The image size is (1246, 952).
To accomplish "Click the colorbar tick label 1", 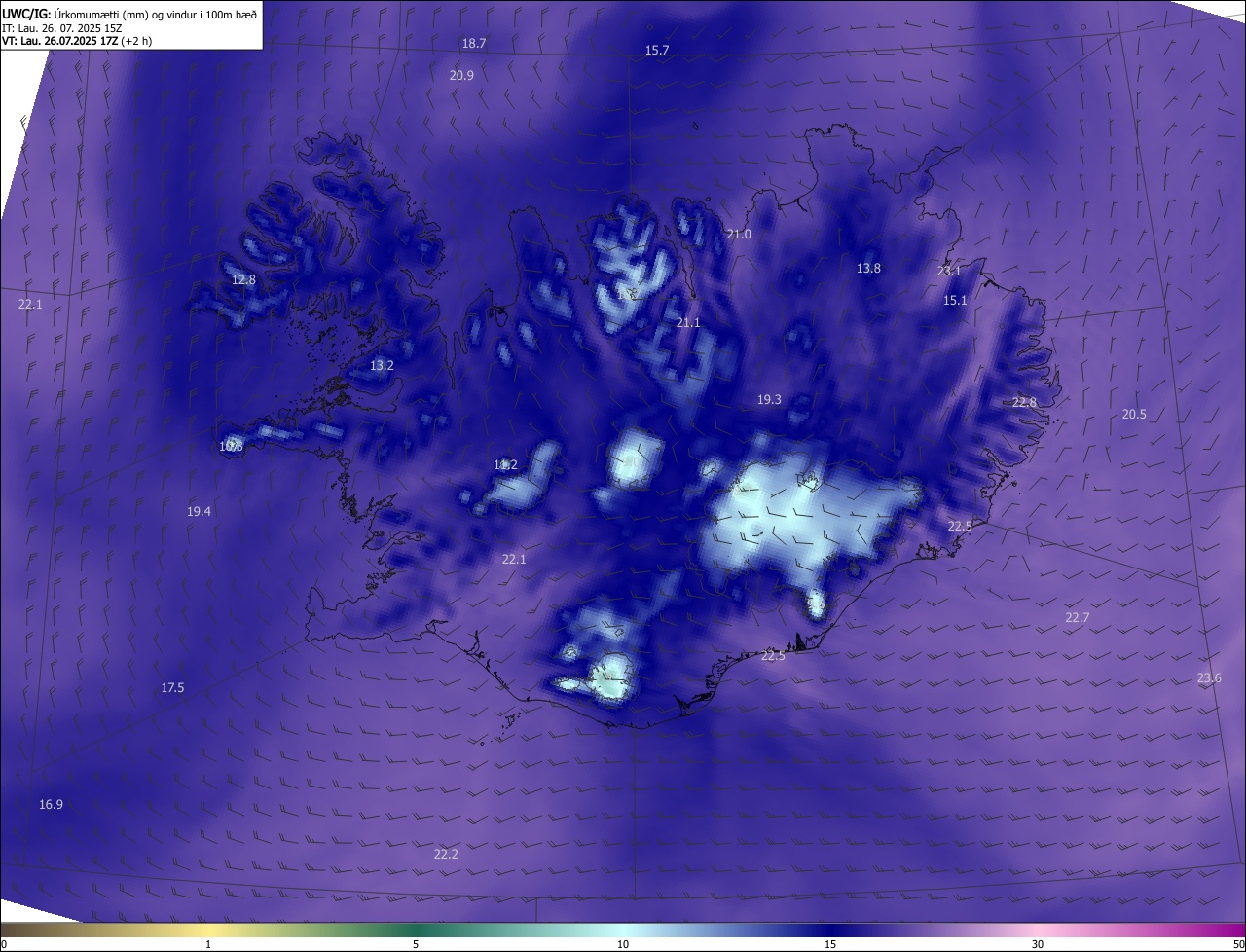I will click(208, 944).
